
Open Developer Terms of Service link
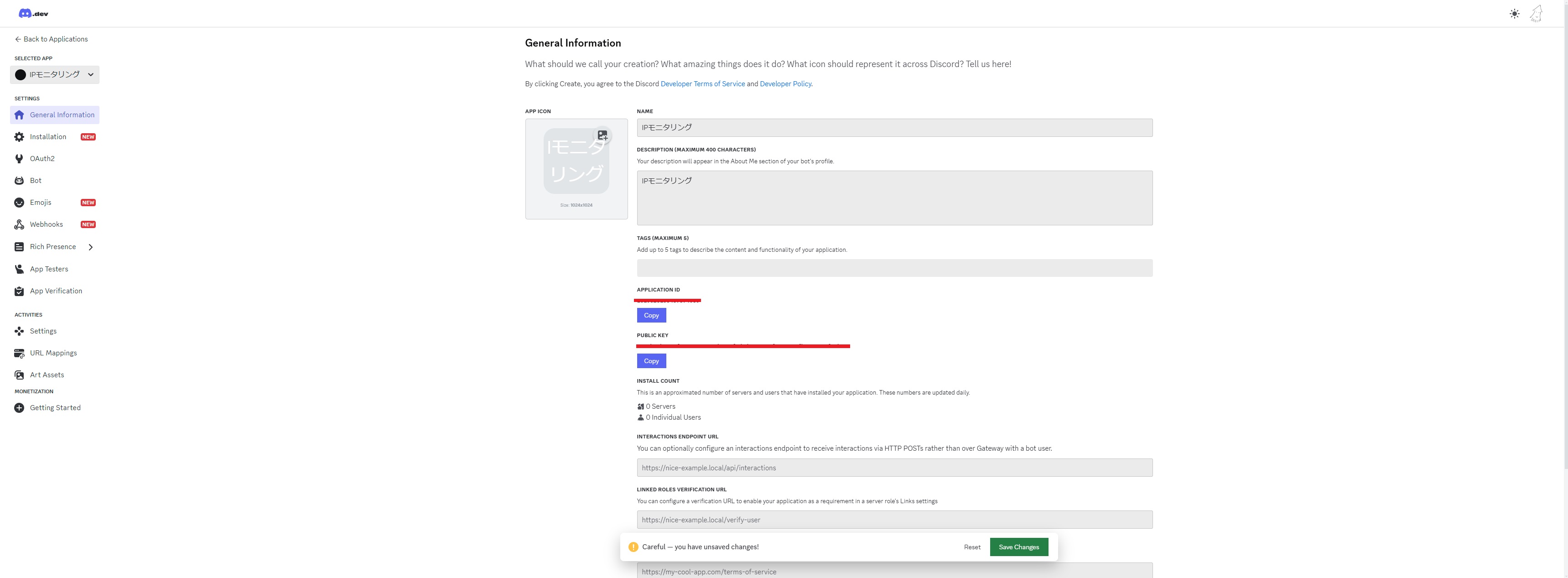702,84
